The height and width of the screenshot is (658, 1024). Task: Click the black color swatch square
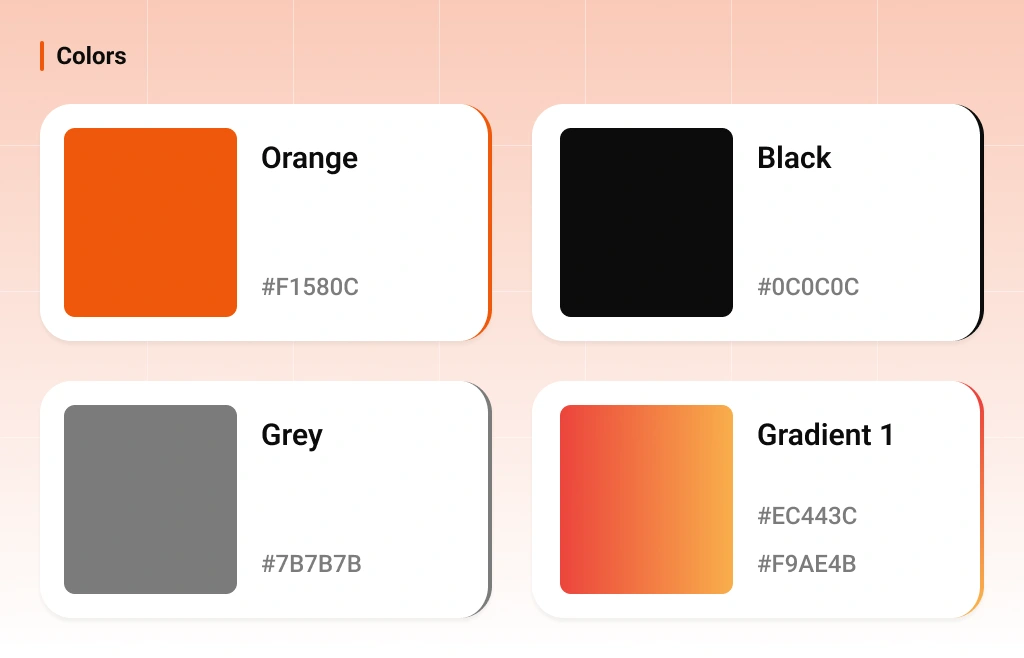point(647,223)
